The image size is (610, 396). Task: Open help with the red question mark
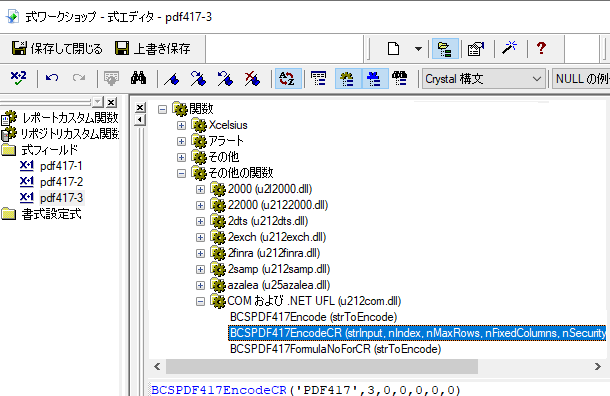point(541,48)
